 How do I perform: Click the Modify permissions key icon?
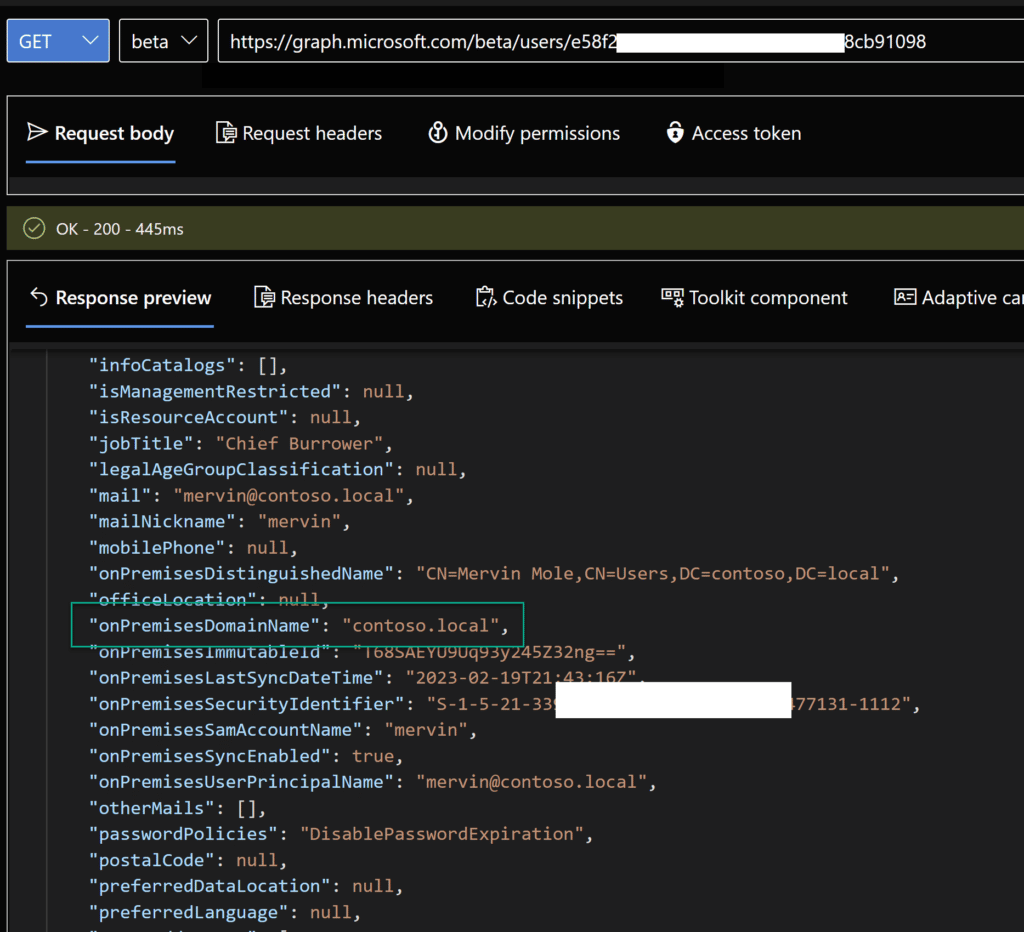coord(439,132)
